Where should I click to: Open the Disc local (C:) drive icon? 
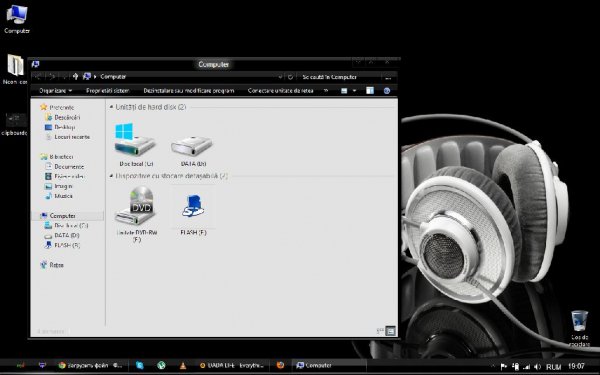(x=135, y=145)
